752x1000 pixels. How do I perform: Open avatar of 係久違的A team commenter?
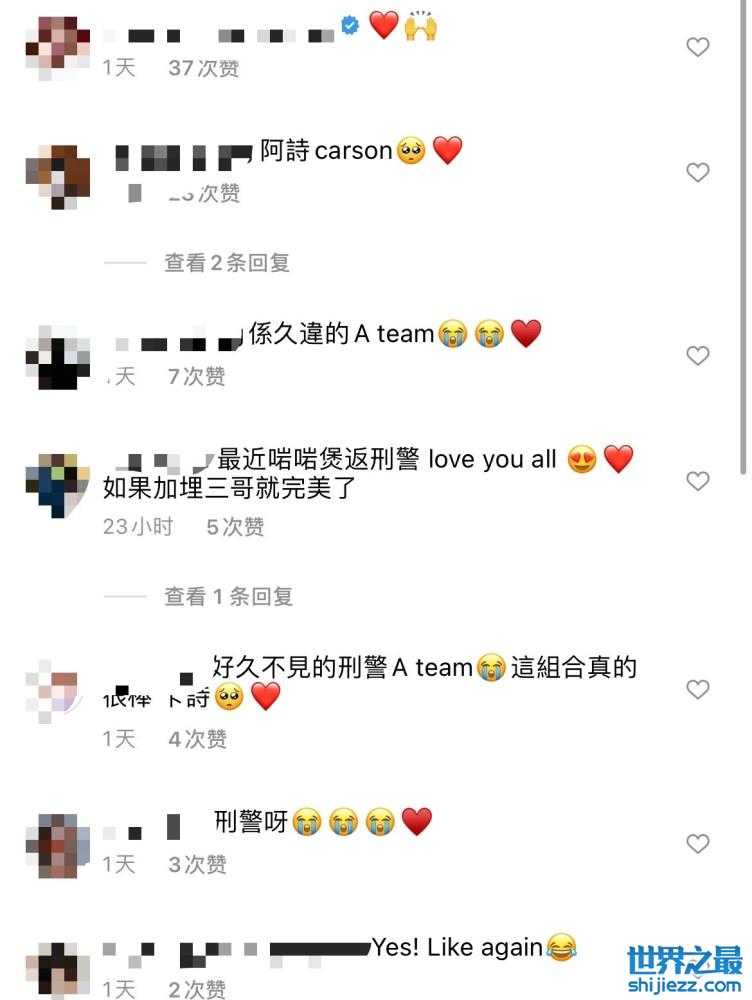tap(57, 357)
